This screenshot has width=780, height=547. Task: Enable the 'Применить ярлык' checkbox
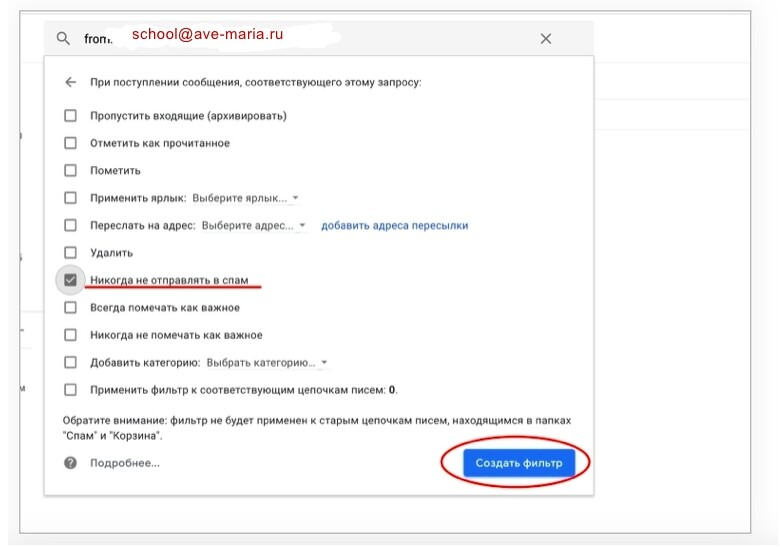(71, 198)
